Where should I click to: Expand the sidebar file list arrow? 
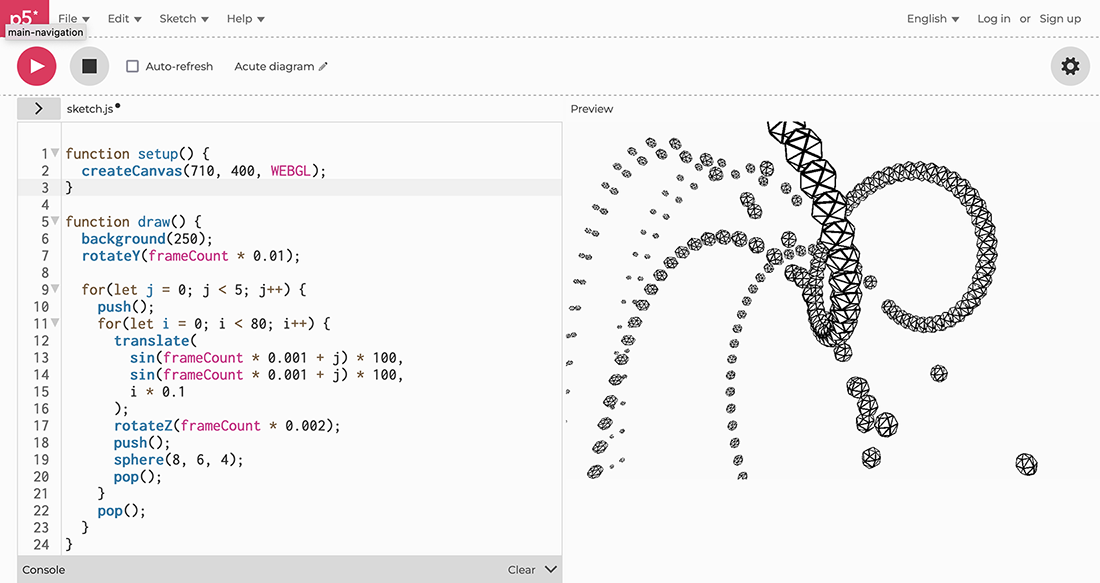point(39,109)
